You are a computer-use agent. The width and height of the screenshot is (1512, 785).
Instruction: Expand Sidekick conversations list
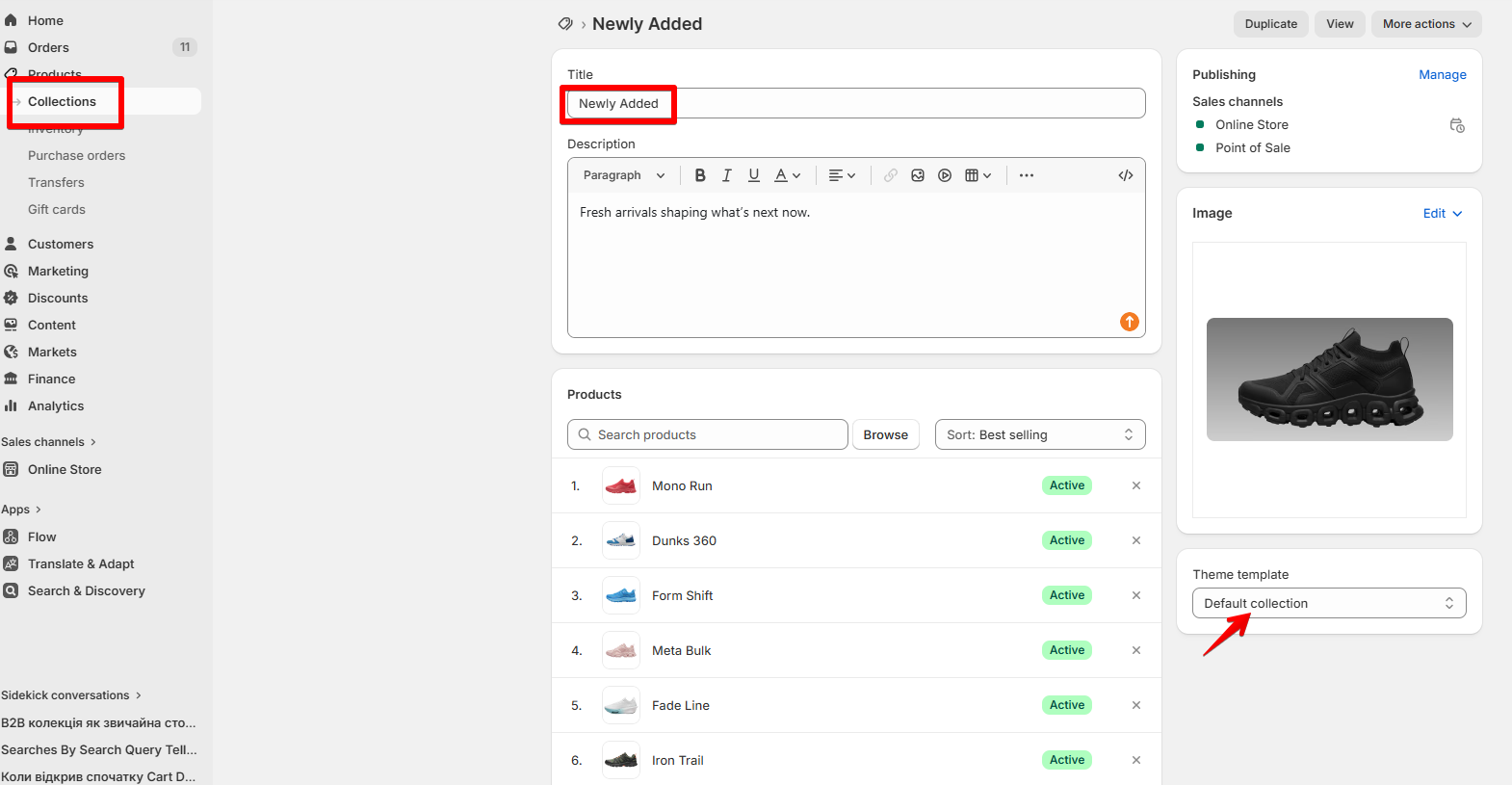tap(71, 695)
